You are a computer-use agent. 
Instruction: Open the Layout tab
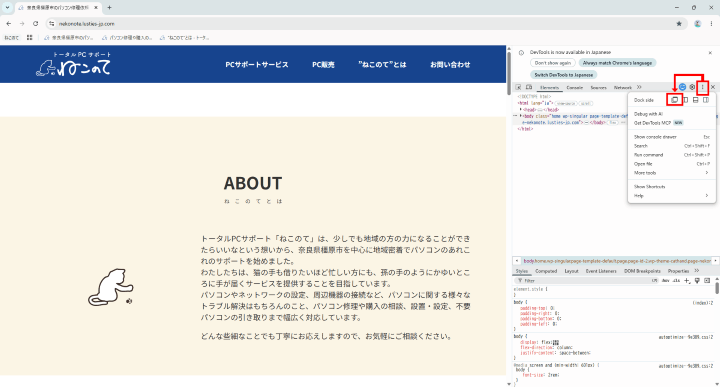(571, 271)
